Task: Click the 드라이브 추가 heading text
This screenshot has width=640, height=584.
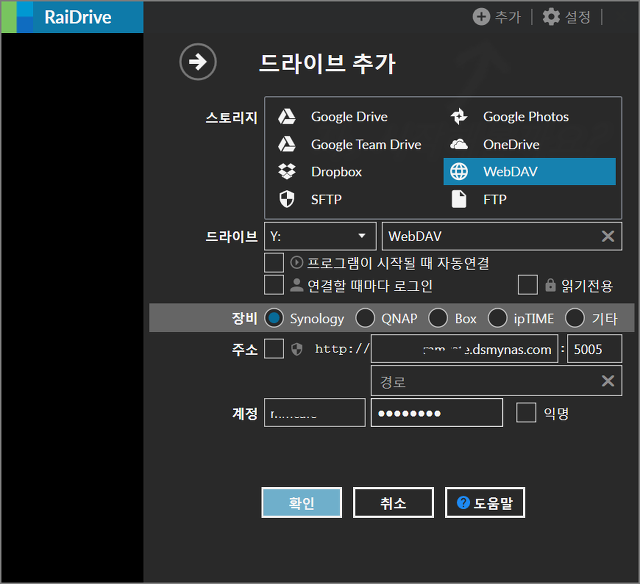Action: 327,64
